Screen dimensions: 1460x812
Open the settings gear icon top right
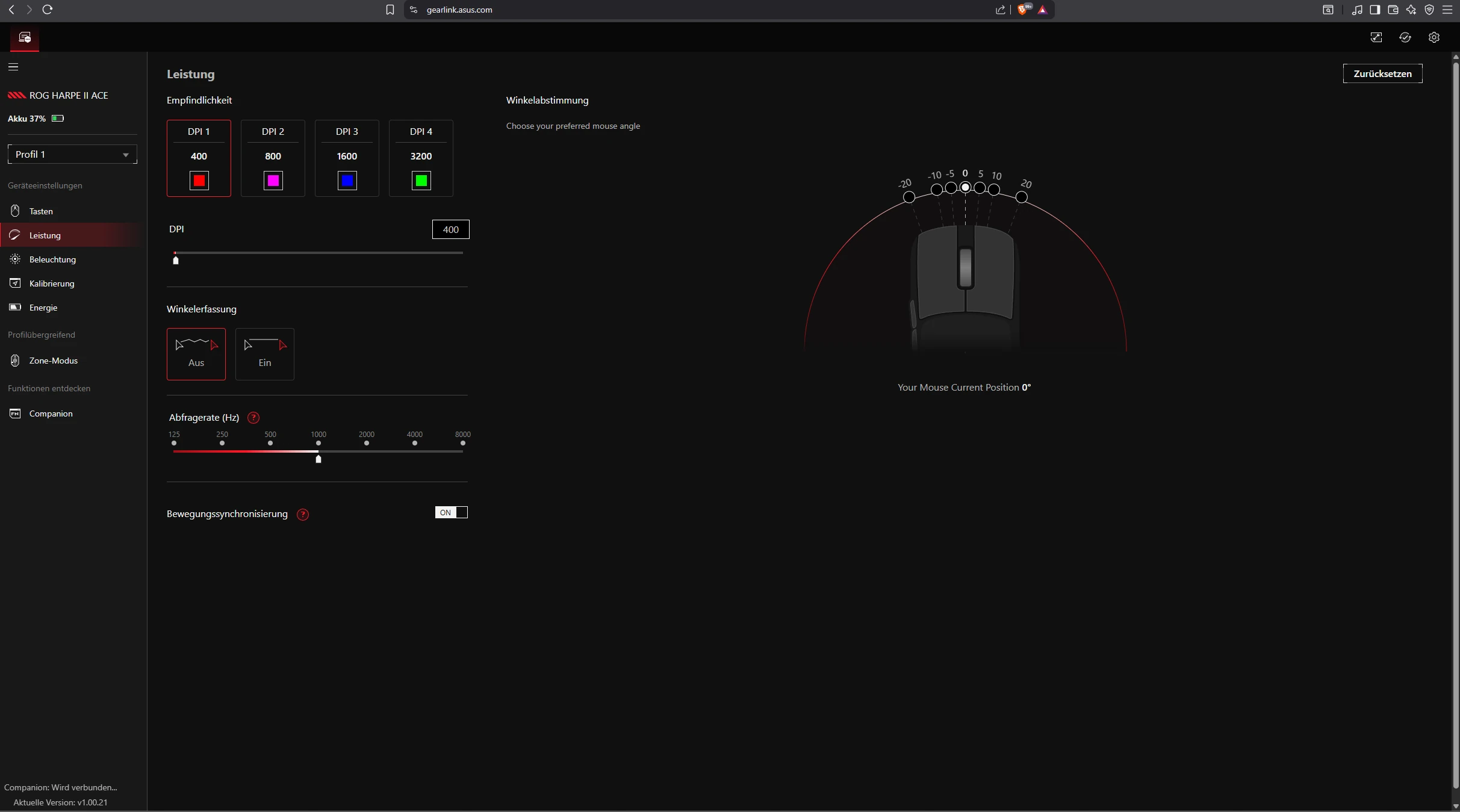(1434, 37)
